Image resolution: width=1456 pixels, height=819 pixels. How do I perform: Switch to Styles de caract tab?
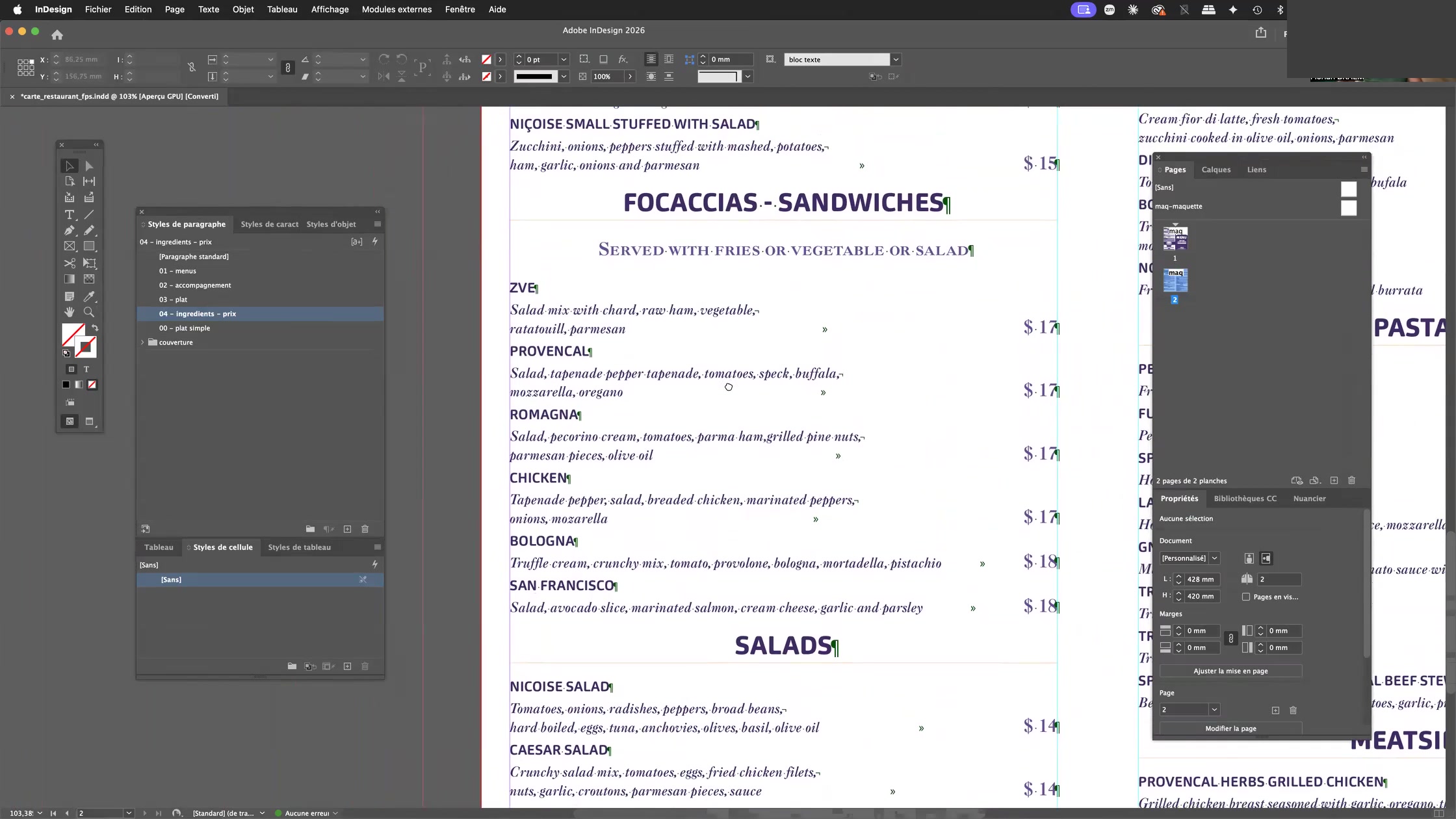(x=270, y=224)
